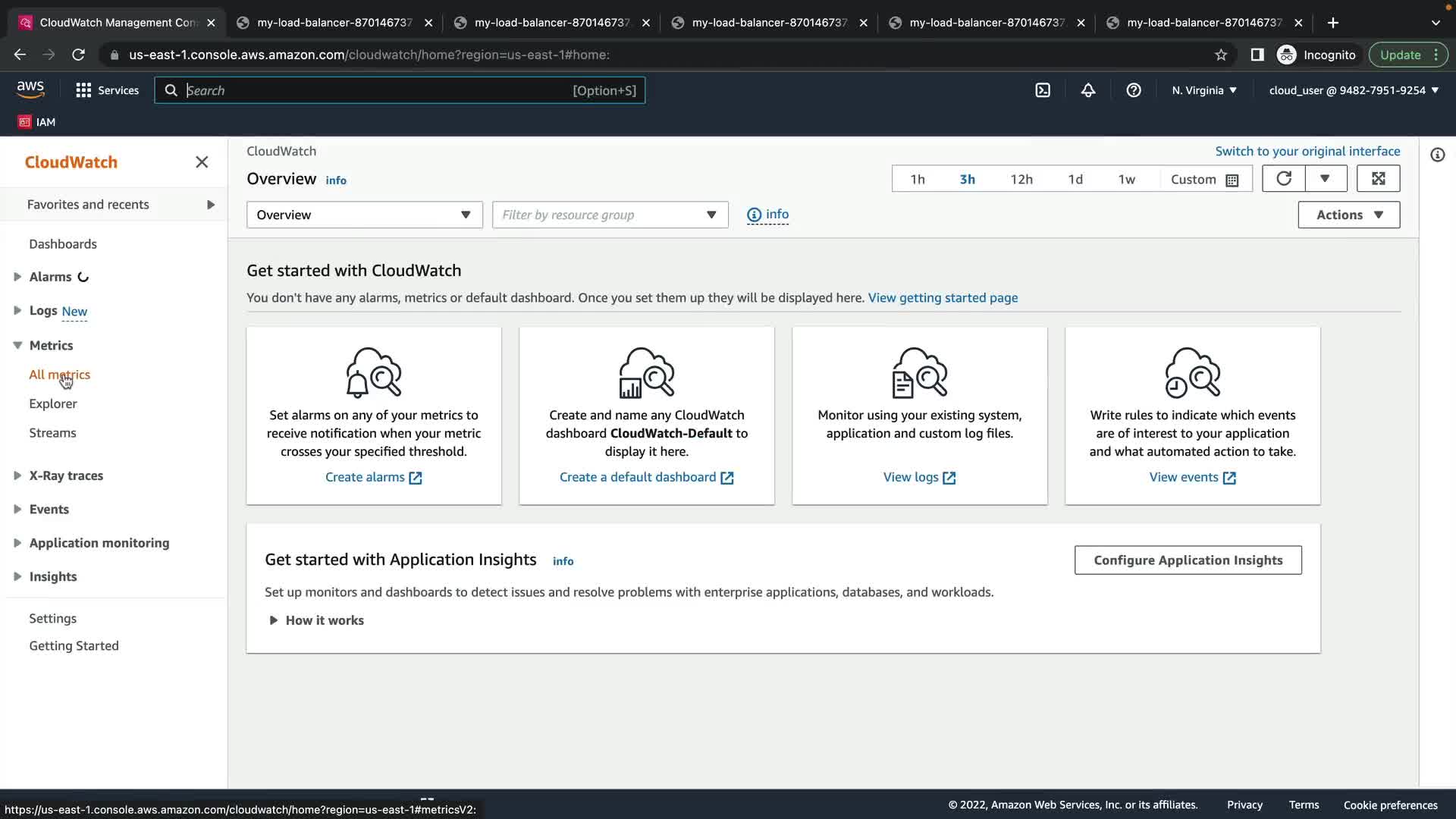Open the notifications bell icon
This screenshot has width=1456, height=819.
click(x=1088, y=90)
